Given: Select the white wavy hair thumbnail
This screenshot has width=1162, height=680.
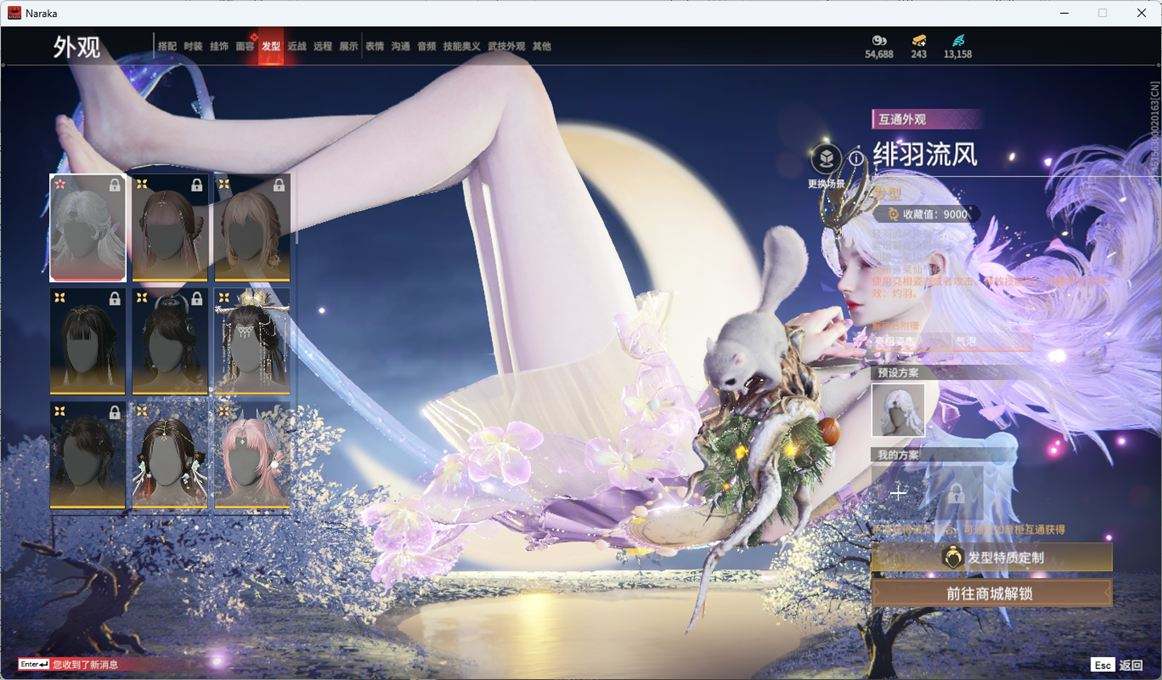Looking at the screenshot, I should (87, 228).
